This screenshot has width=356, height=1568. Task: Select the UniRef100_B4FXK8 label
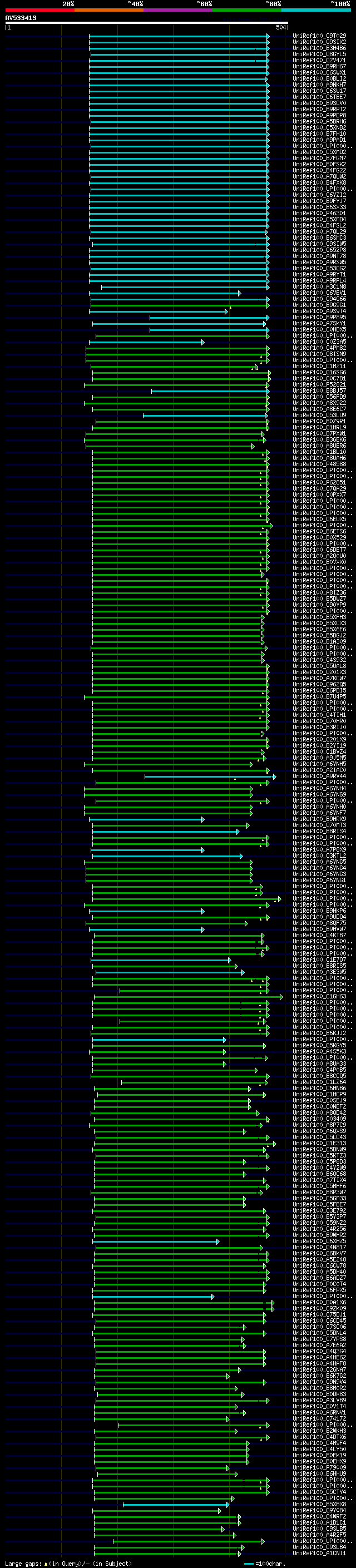point(319,182)
